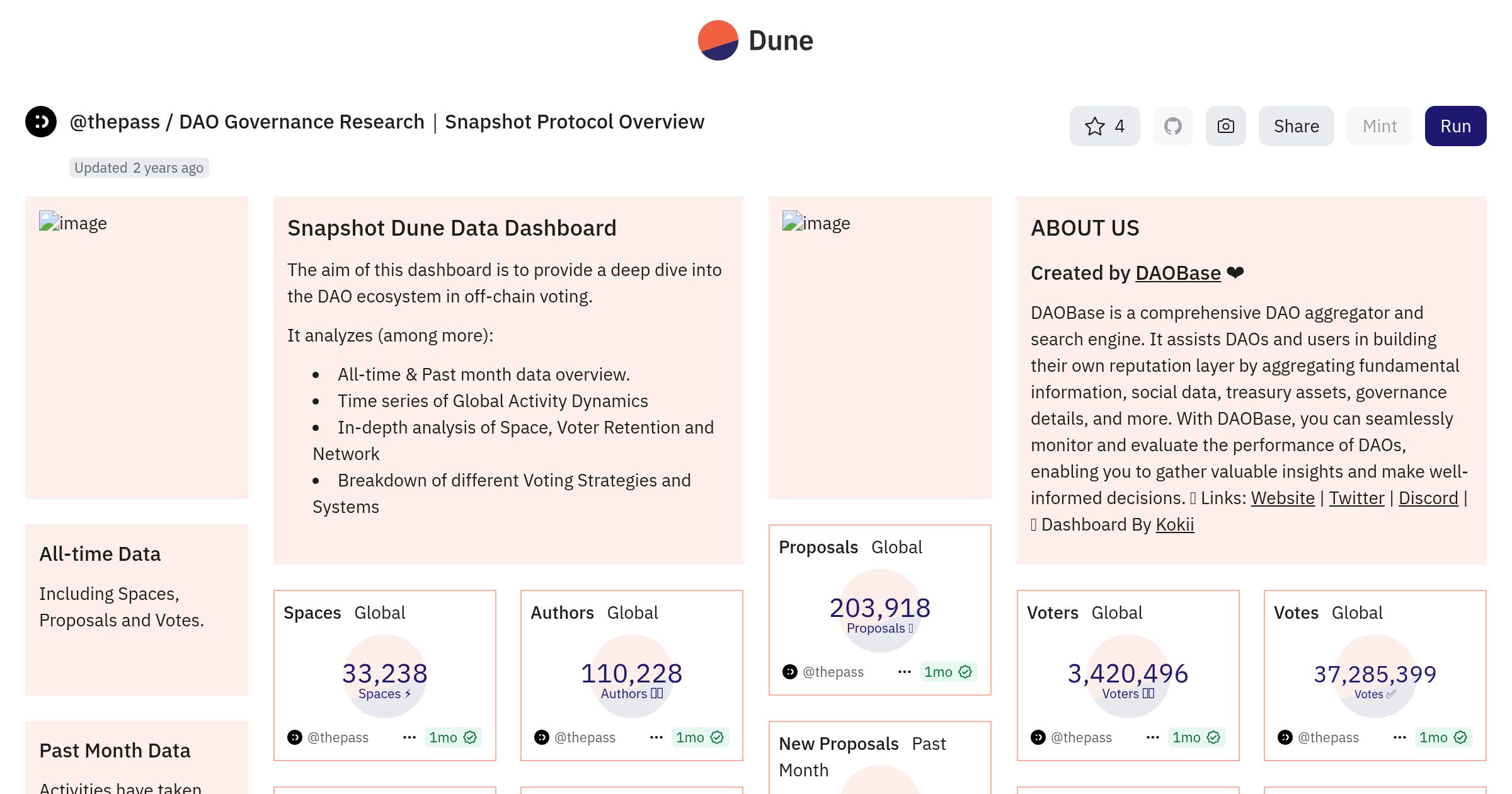Click the Mint button
This screenshot has height=794, width=1512.
[x=1379, y=126]
